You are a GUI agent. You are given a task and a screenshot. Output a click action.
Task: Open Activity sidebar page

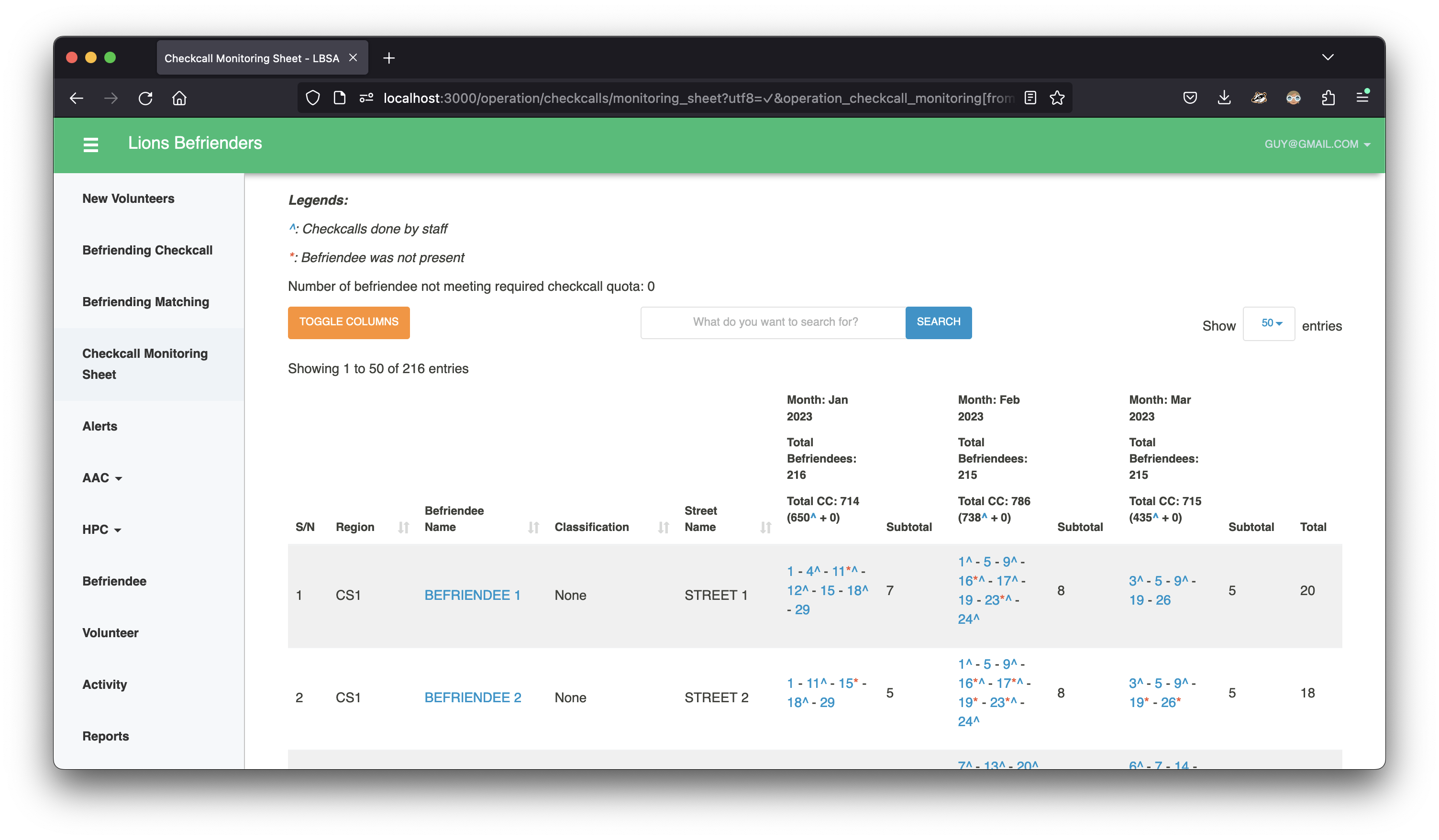[x=104, y=685]
